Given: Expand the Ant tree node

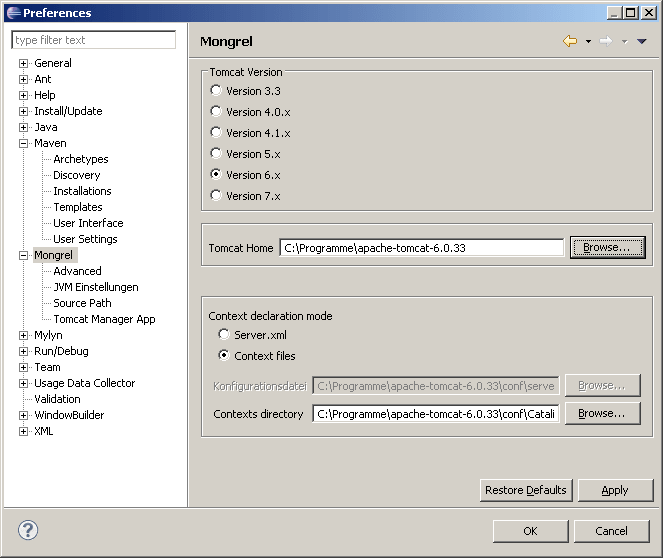Looking at the screenshot, I should tap(24, 79).
